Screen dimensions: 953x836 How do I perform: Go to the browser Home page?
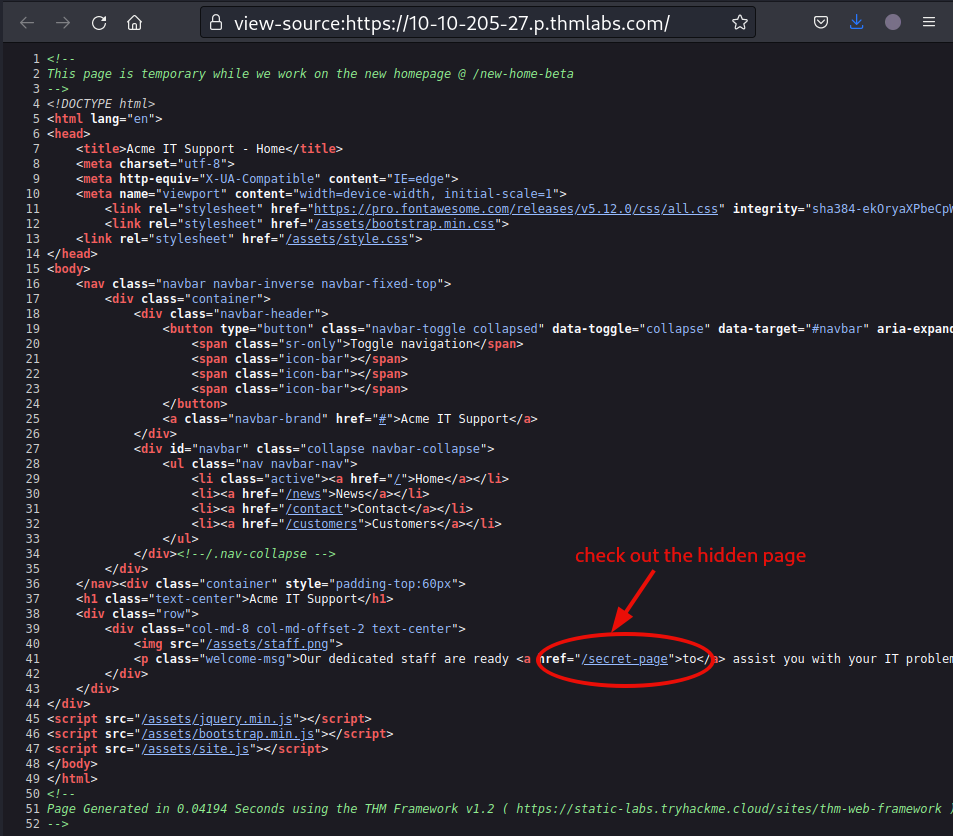[x=135, y=22]
